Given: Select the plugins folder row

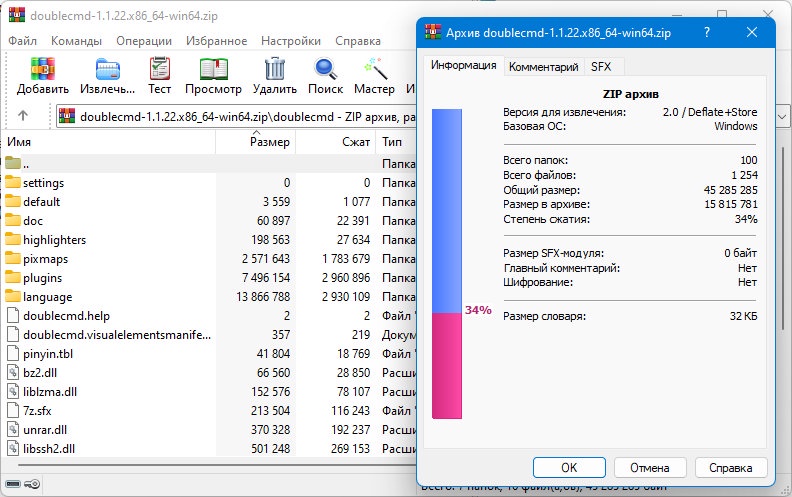Looking at the screenshot, I should pyautogui.click(x=209, y=278).
